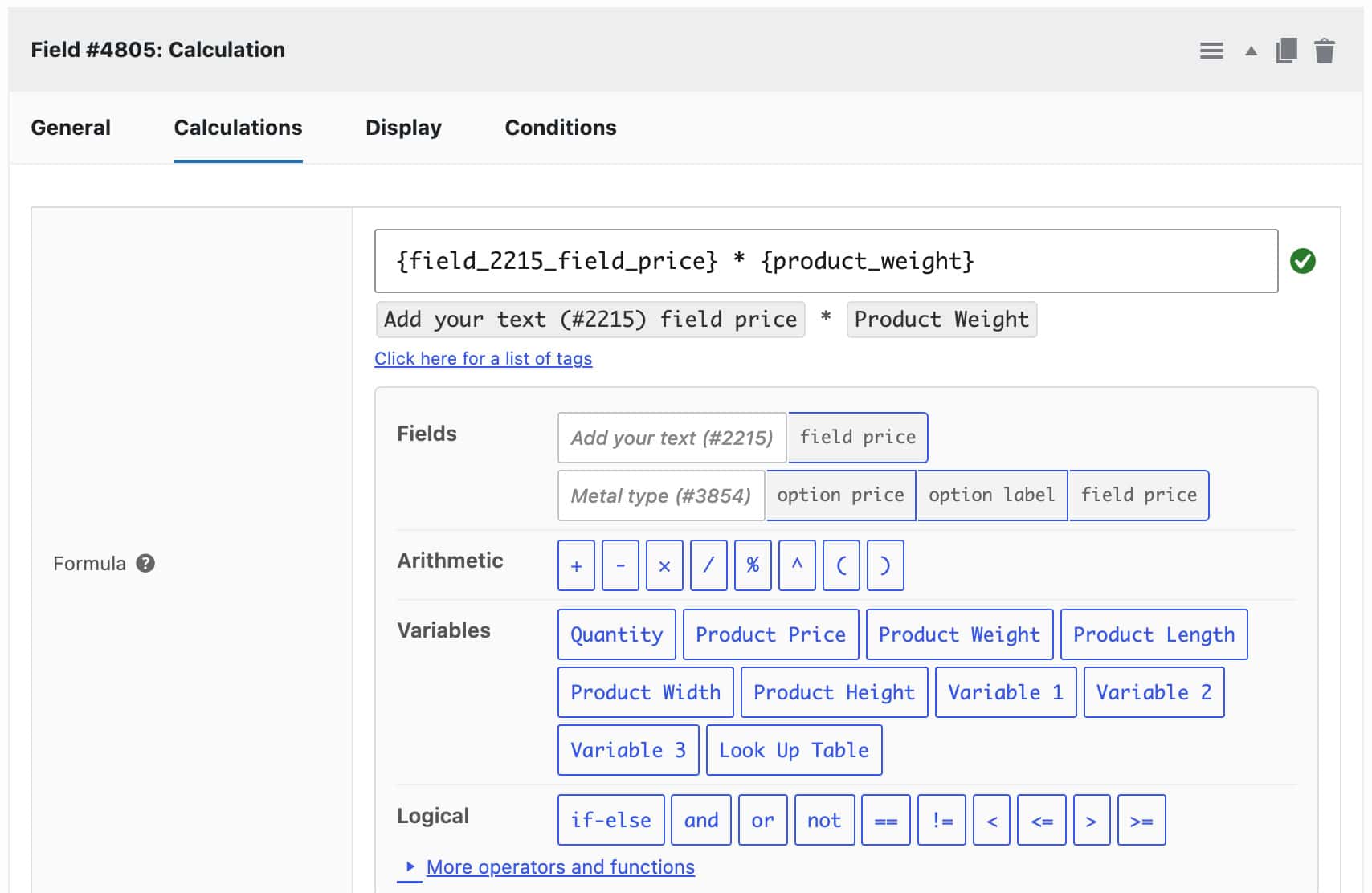Collapse the field using the up arrow
The width and height of the screenshot is (1372, 893).
(x=1251, y=51)
